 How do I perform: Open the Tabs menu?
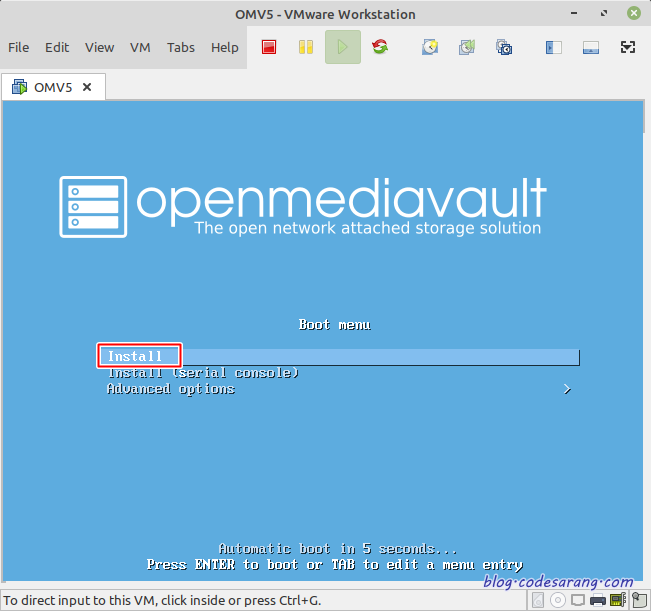tap(181, 47)
